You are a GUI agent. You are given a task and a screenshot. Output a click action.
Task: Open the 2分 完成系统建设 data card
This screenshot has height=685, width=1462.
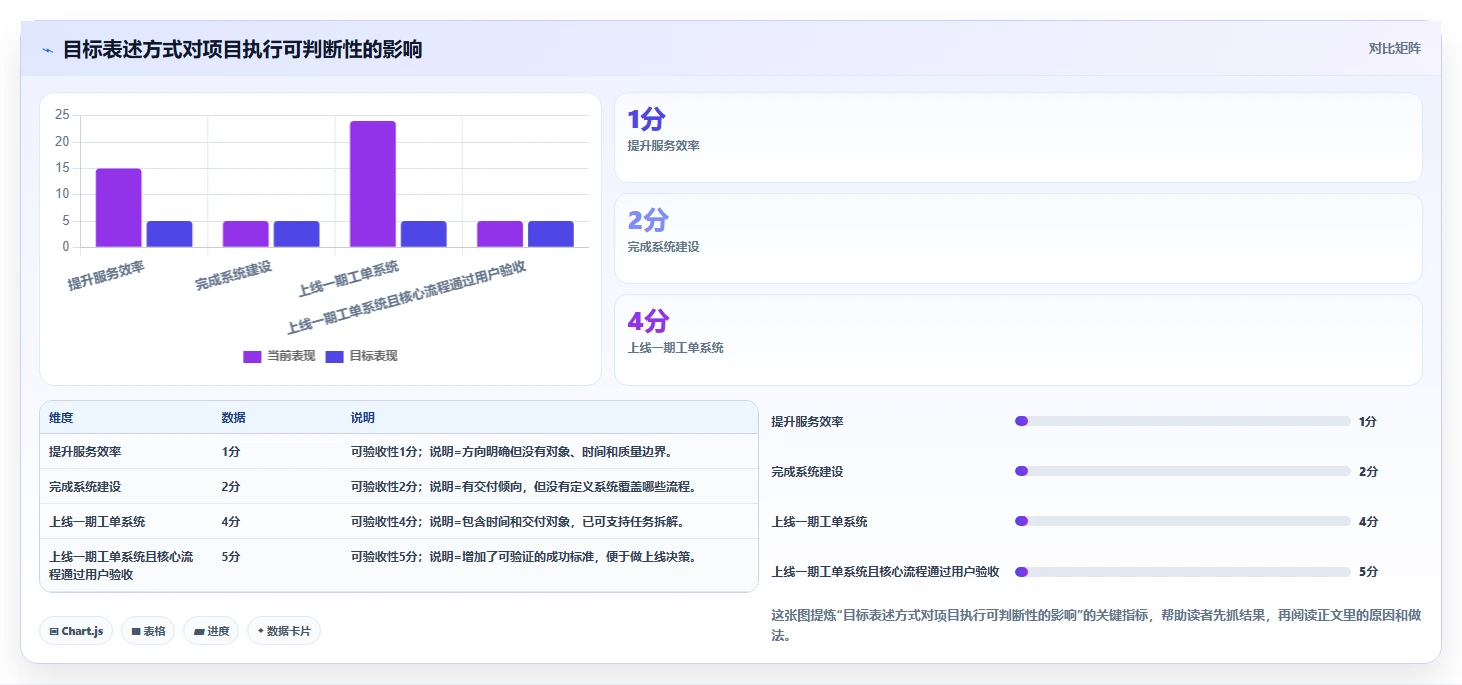click(1018, 238)
